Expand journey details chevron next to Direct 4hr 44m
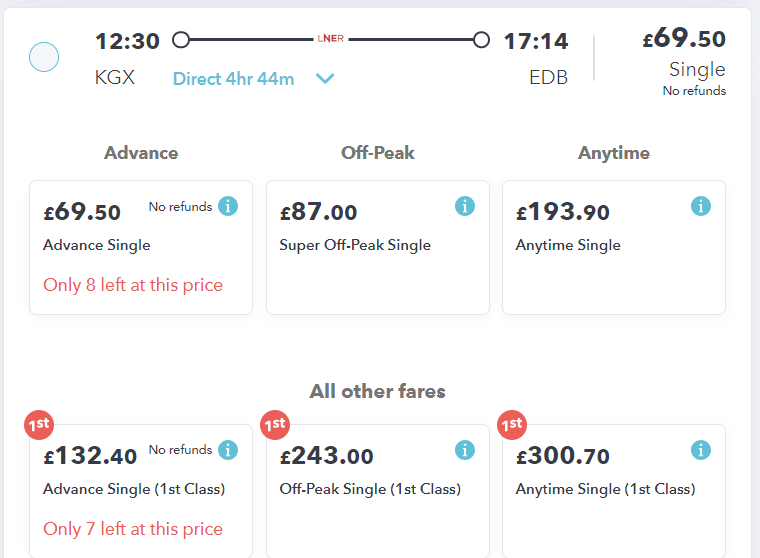 coord(325,79)
